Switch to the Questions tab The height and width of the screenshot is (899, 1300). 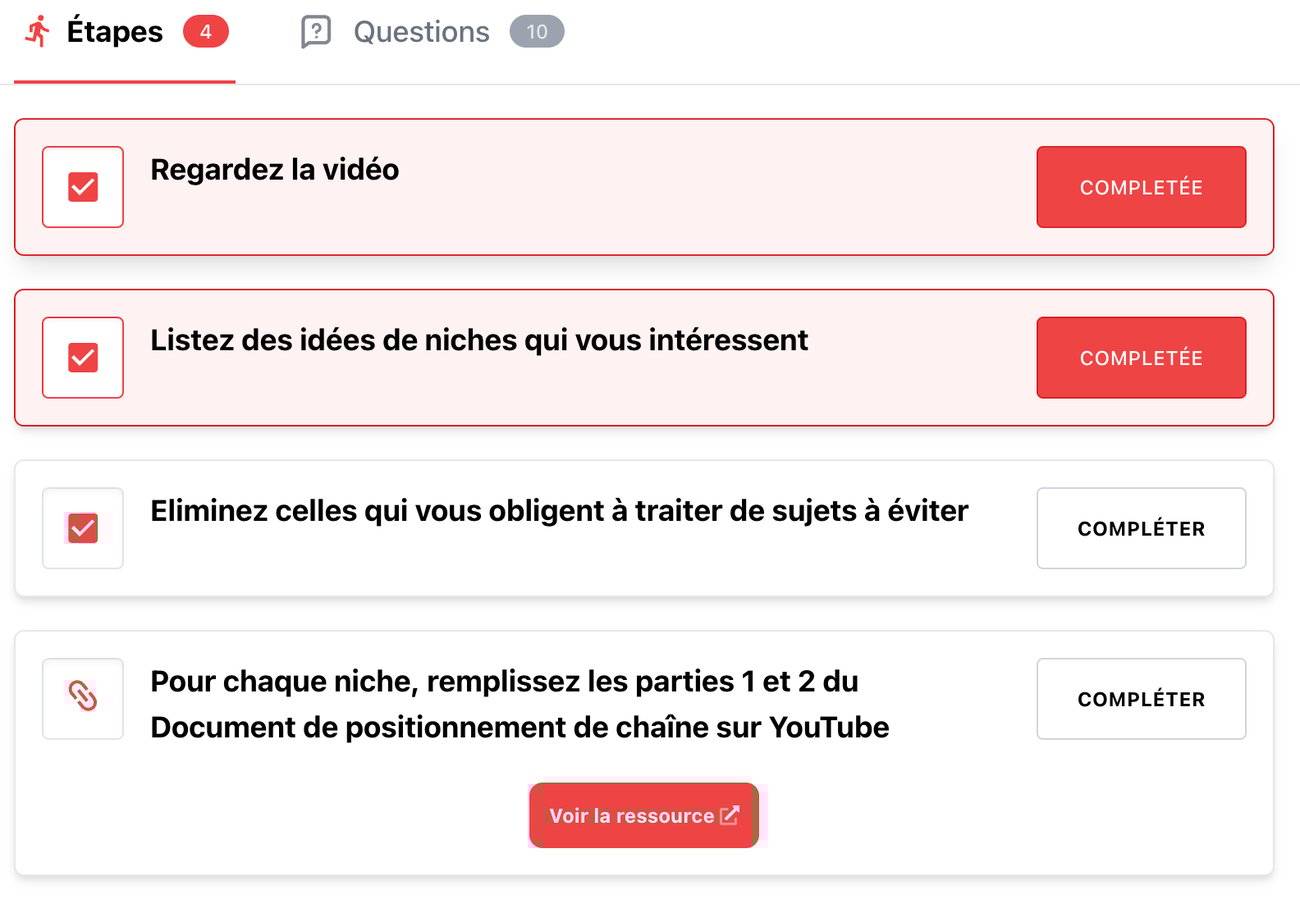point(421,33)
